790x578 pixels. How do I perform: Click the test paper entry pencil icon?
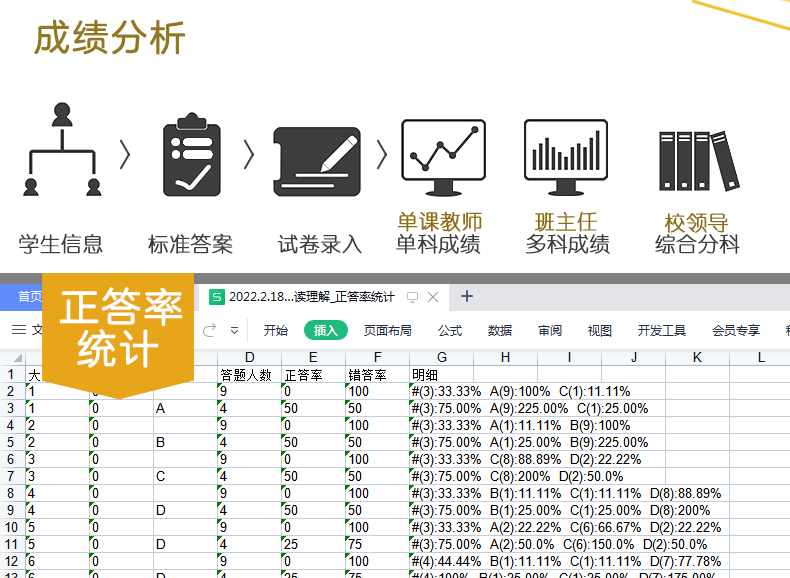click(x=317, y=161)
